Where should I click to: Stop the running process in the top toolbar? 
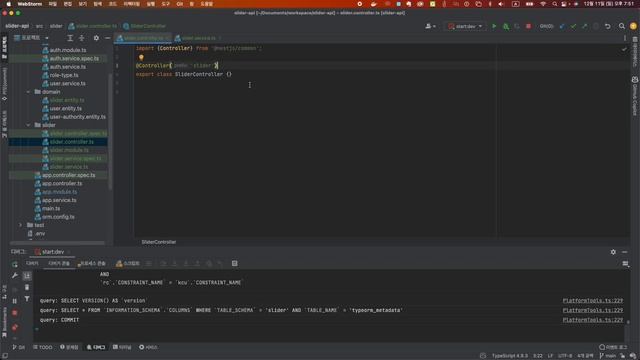pos(528,26)
